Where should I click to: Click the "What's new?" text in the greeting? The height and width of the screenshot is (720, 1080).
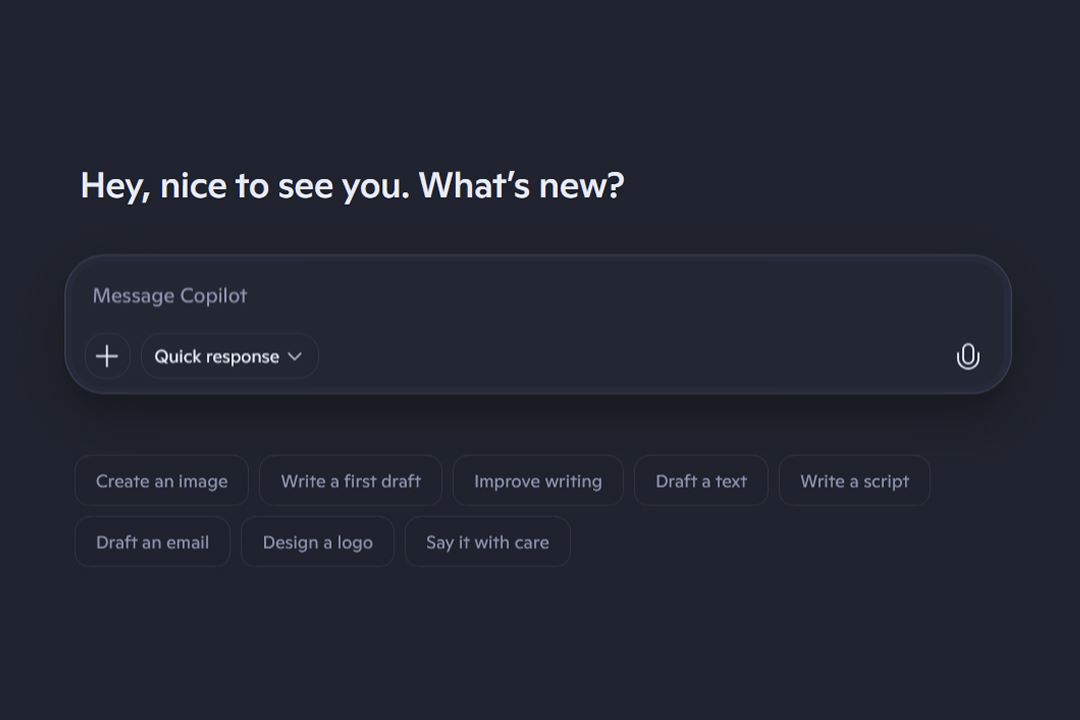521,186
